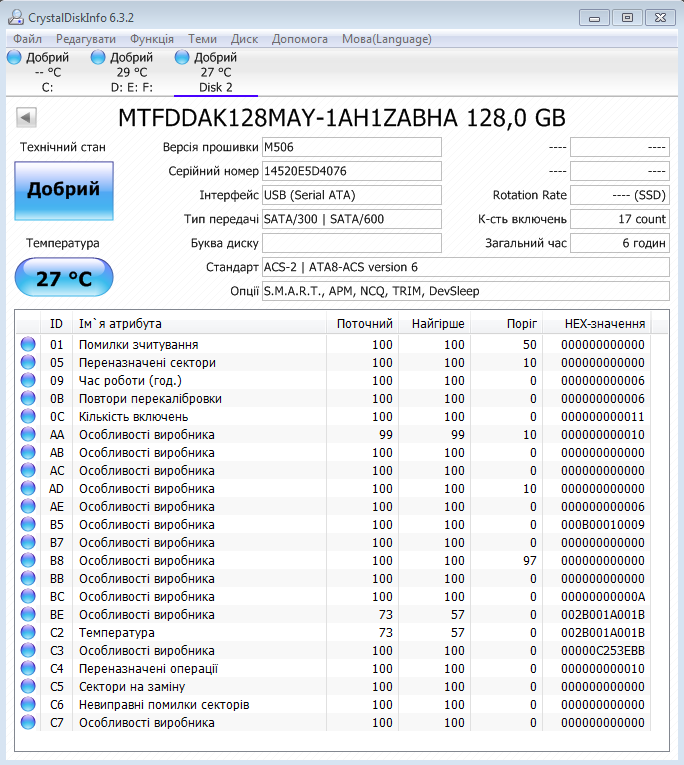Sort by the Найгірше column header
The height and width of the screenshot is (765, 684).
point(434,323)
